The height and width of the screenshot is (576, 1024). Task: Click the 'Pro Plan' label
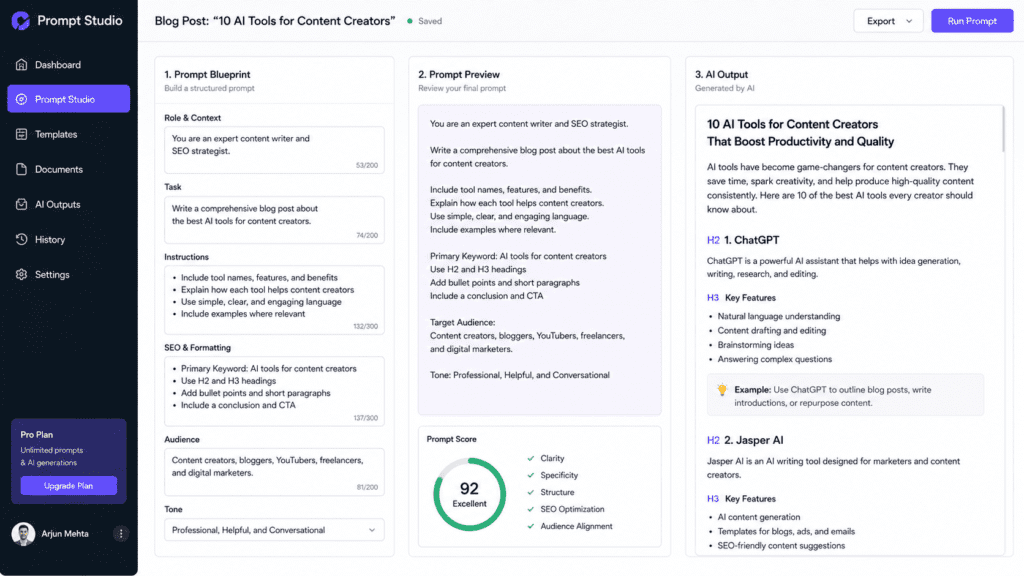coord(37,435)
